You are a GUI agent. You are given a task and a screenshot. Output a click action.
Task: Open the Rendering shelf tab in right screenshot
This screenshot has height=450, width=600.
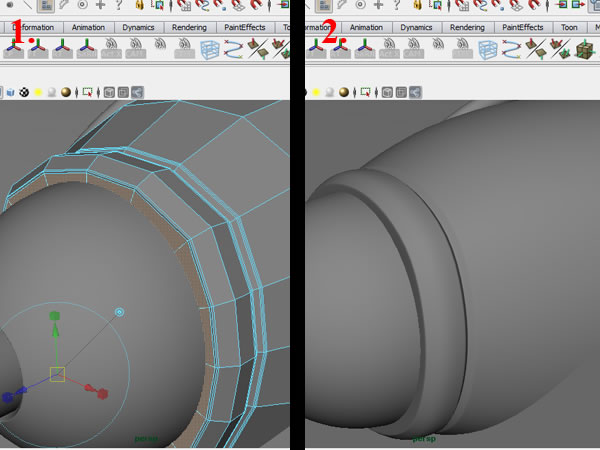point(467,27)
